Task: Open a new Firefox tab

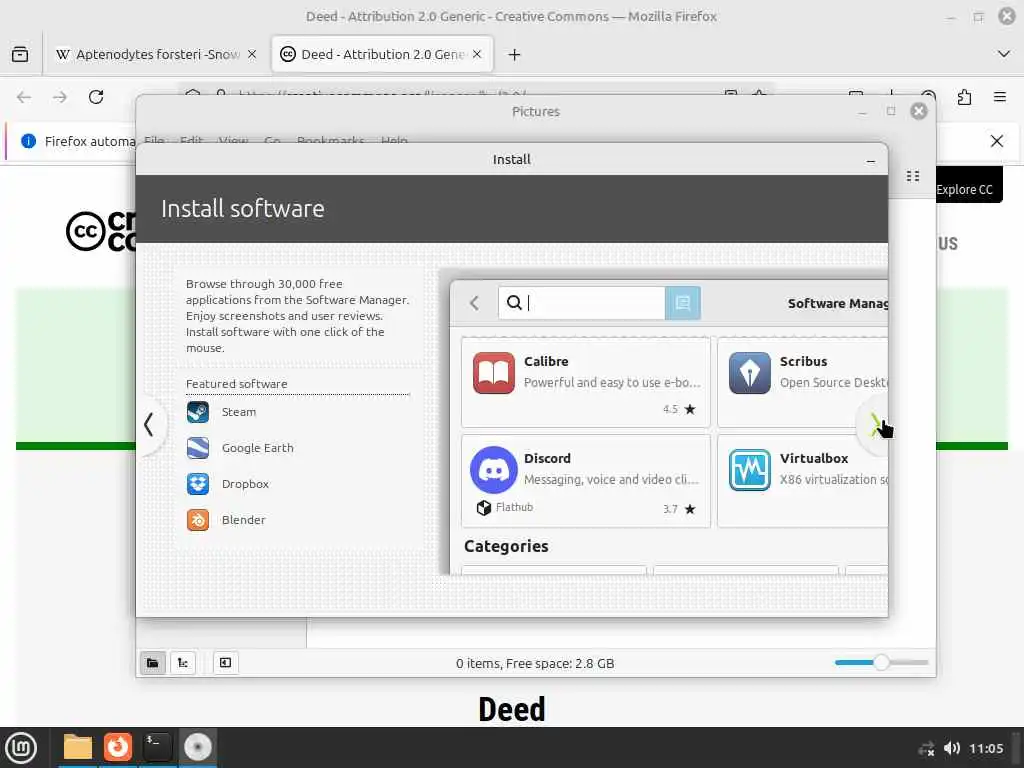Action: pos(515,55)
